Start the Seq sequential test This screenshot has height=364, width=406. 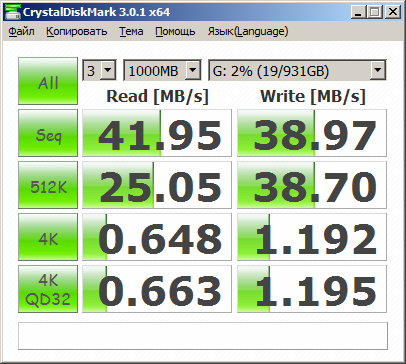pyautogui.click(x=48, y=133)
